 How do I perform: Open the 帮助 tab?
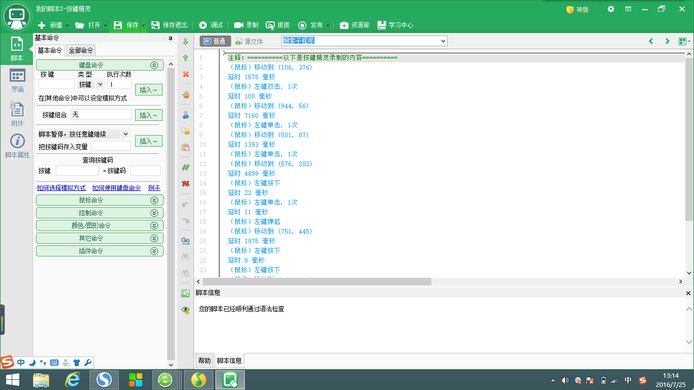204,360
